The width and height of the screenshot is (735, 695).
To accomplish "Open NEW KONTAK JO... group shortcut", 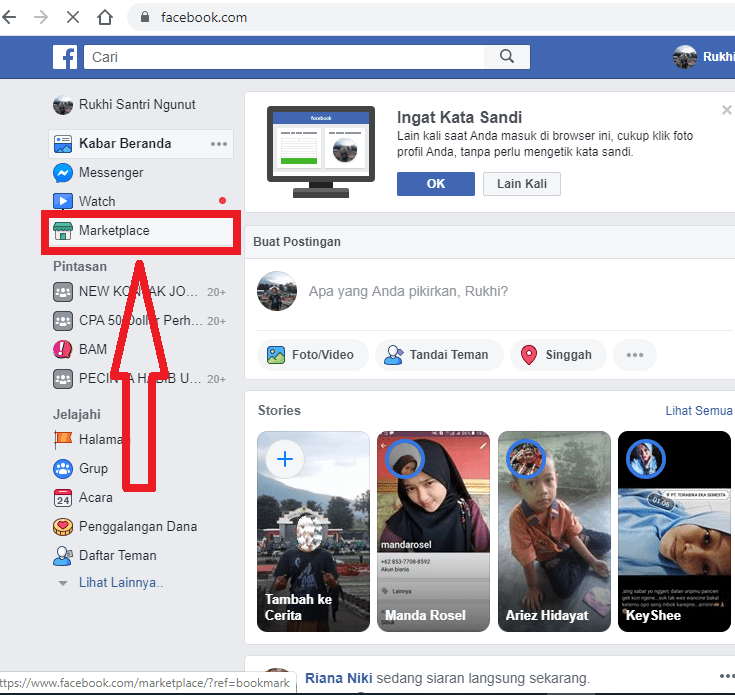I will (x=139, y=291).
